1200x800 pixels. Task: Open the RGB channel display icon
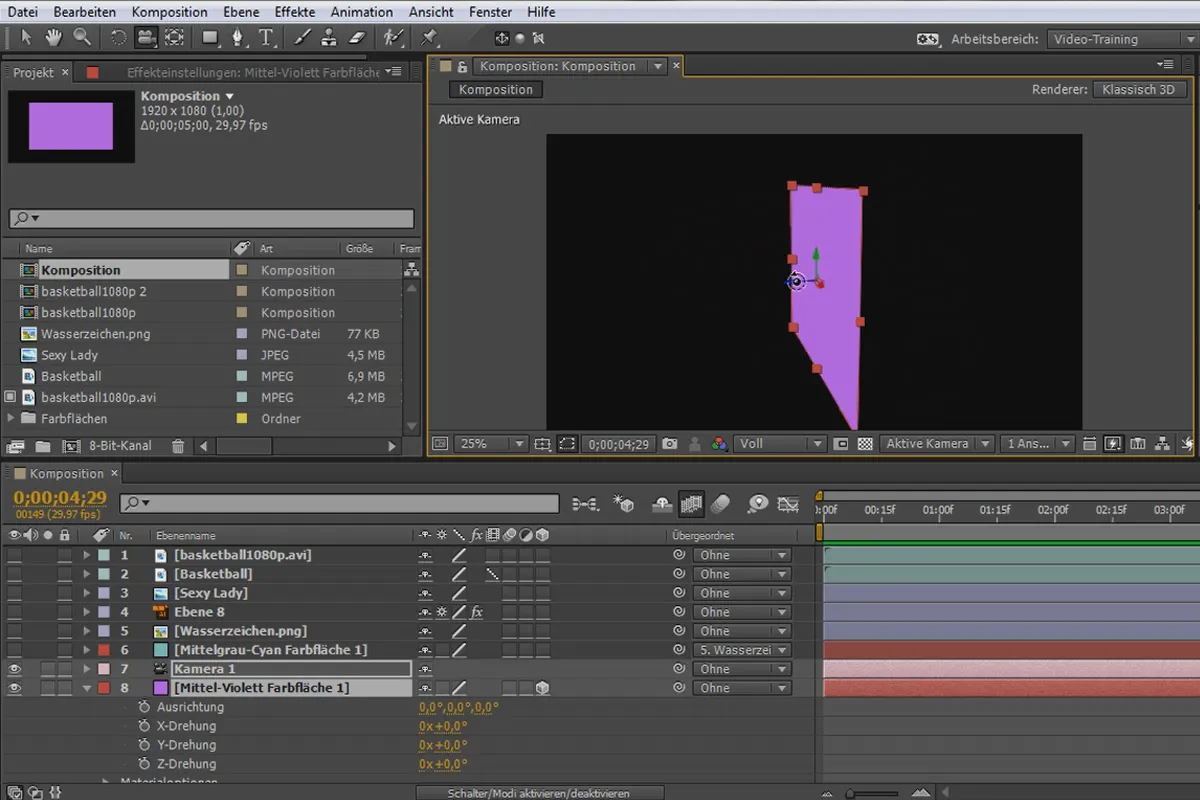pos(719,444)
